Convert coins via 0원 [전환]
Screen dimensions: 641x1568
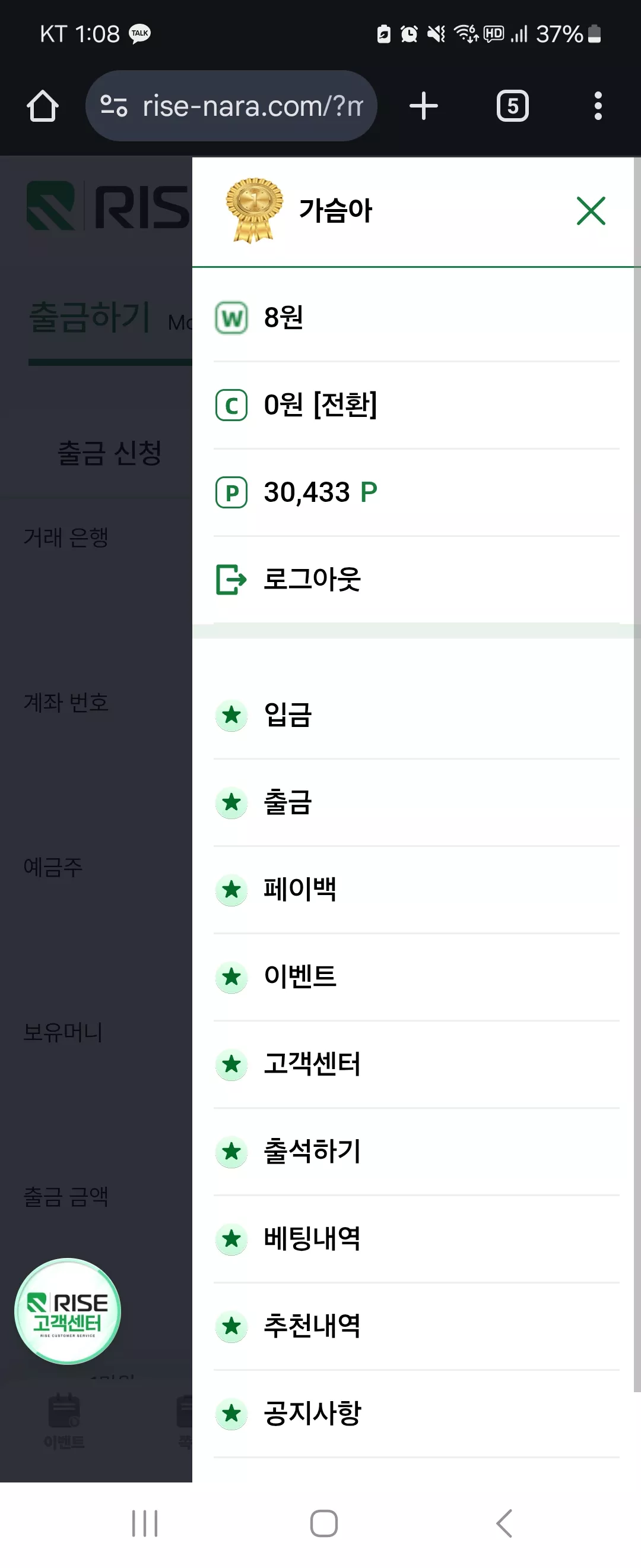coord(320,405)
